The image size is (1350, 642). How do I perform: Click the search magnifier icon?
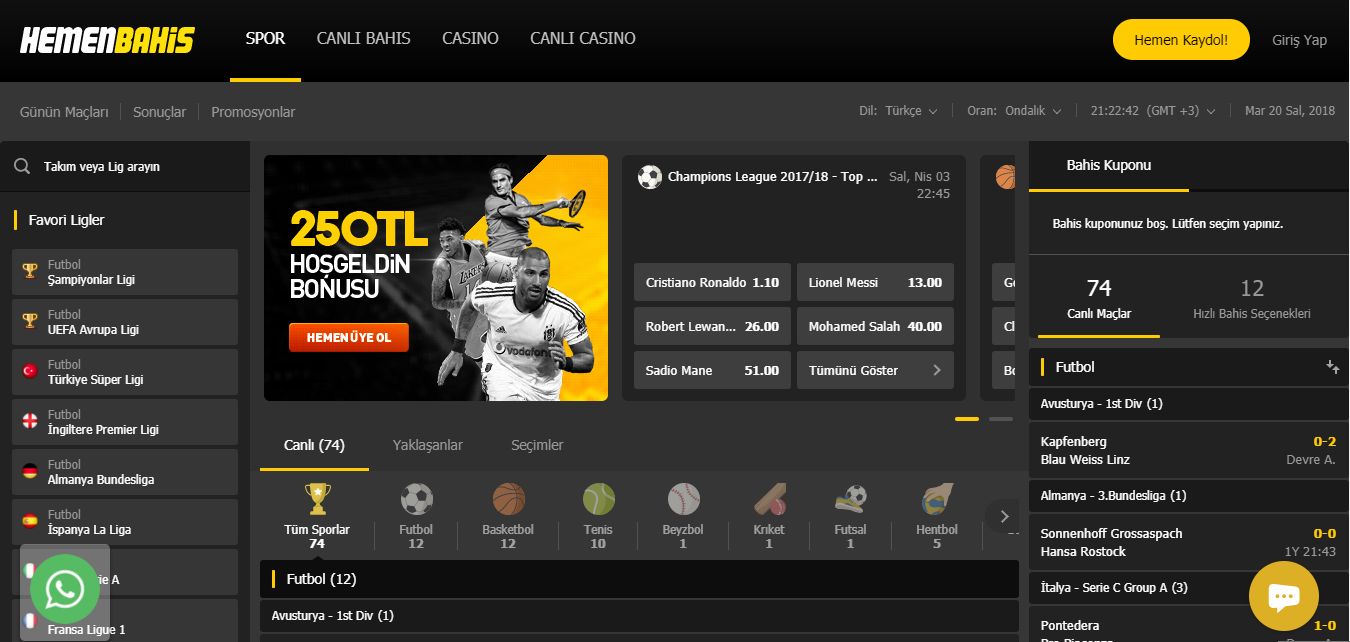tap(22, 167)
